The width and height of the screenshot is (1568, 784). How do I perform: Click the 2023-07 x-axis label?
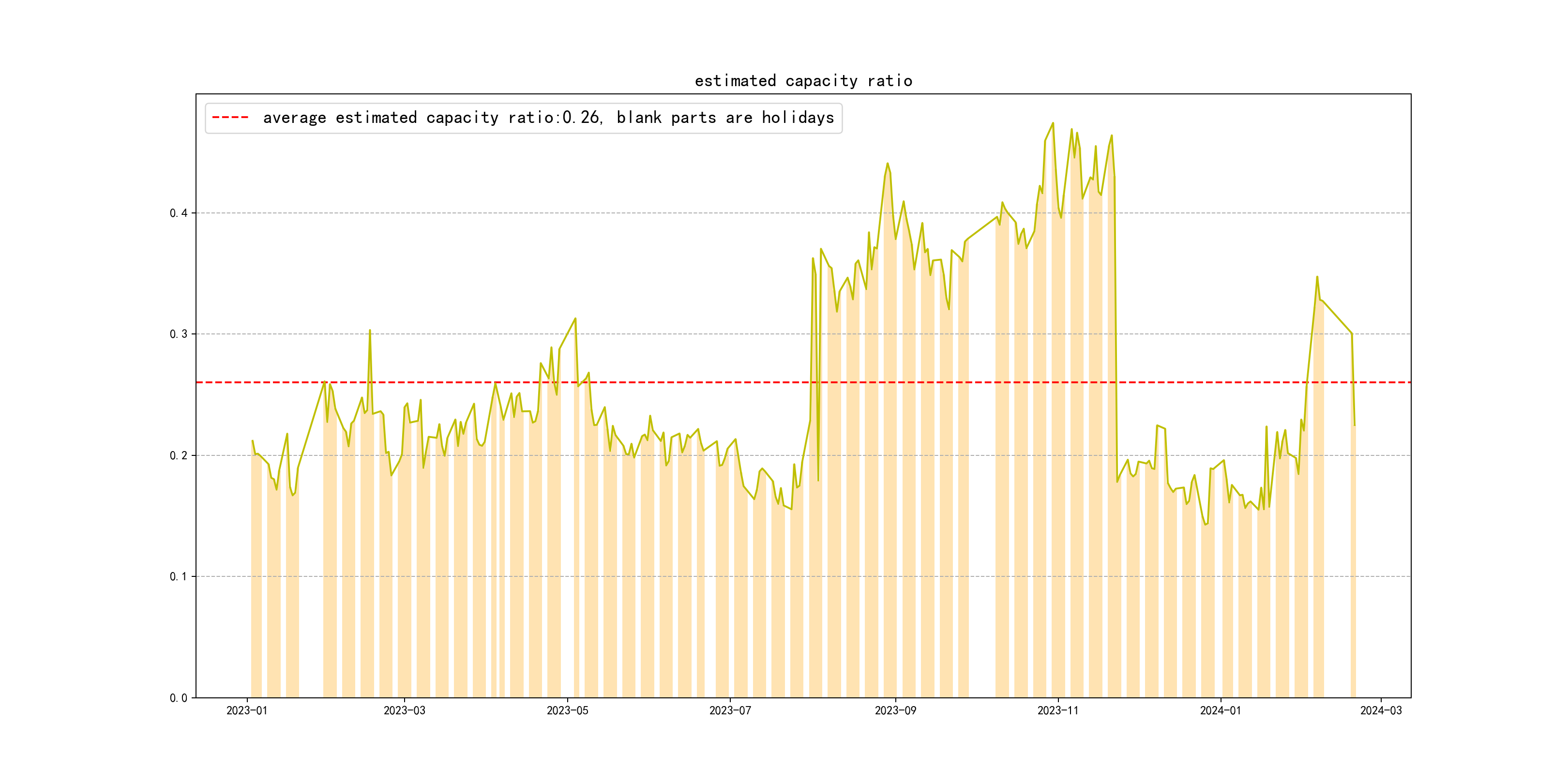(x=730, y=710)
